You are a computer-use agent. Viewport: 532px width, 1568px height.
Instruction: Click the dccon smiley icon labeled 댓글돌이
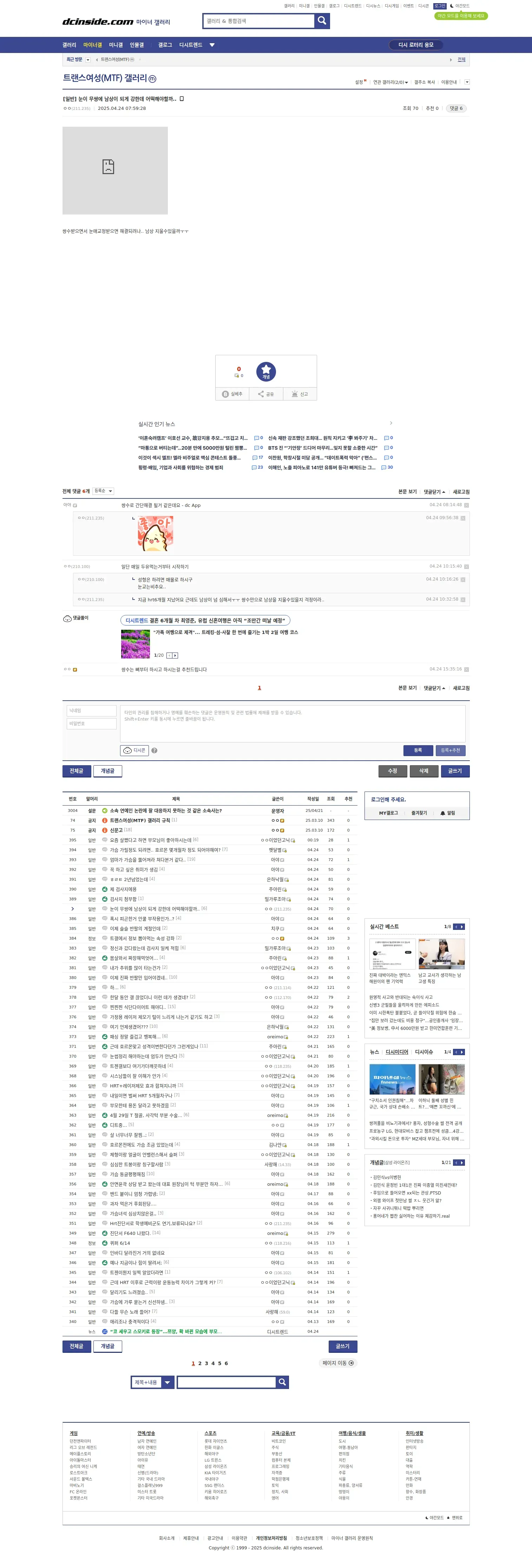tap(67, 618)
